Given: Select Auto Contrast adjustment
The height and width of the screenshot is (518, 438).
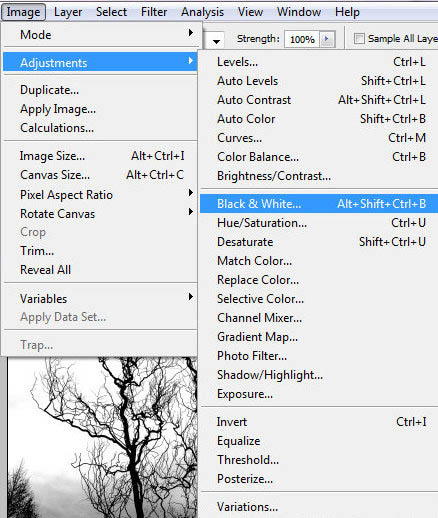Looking at the screenshot, I should pos(319,100).
